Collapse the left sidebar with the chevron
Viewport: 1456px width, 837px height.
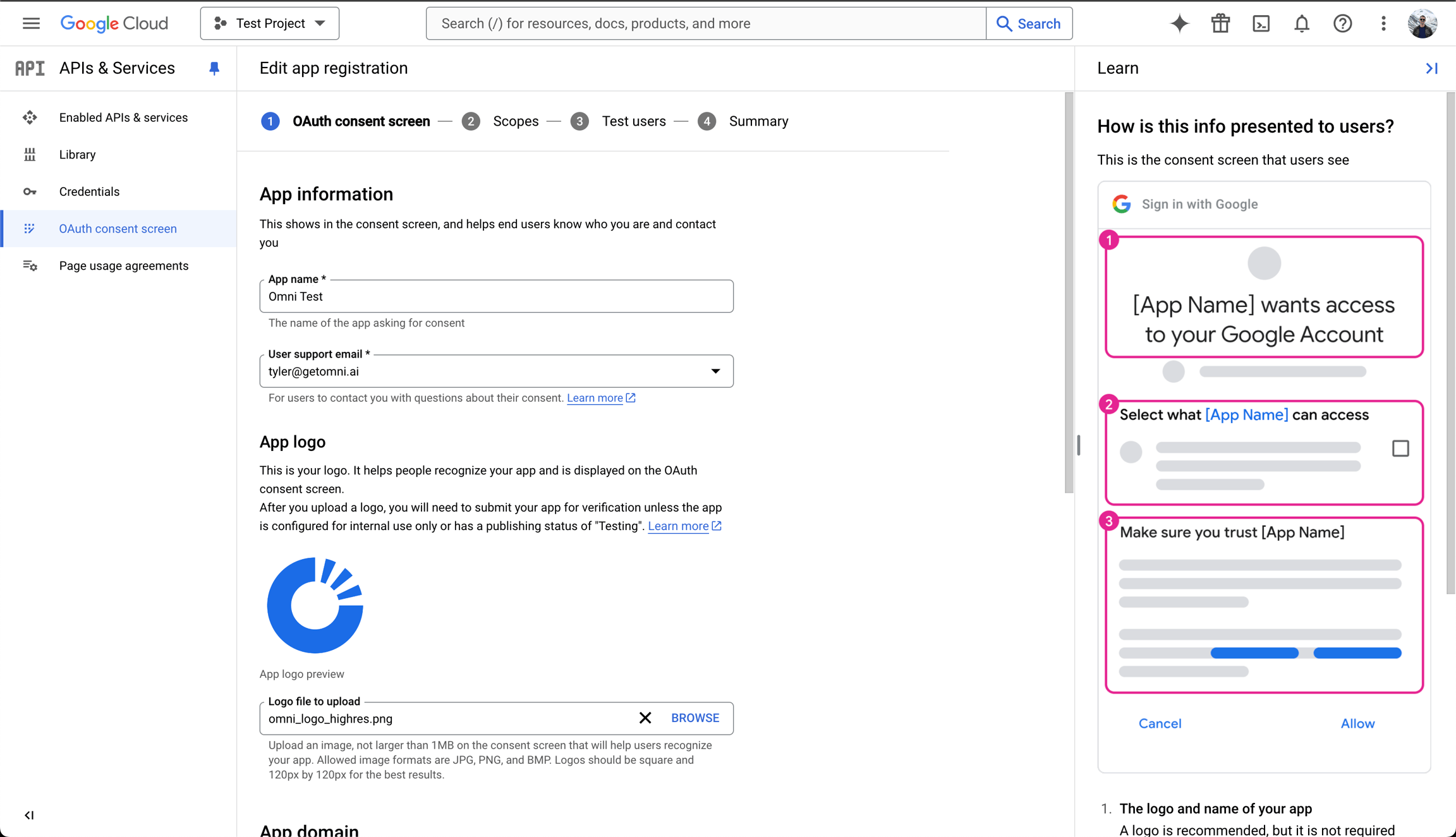(x=28, y=814)
